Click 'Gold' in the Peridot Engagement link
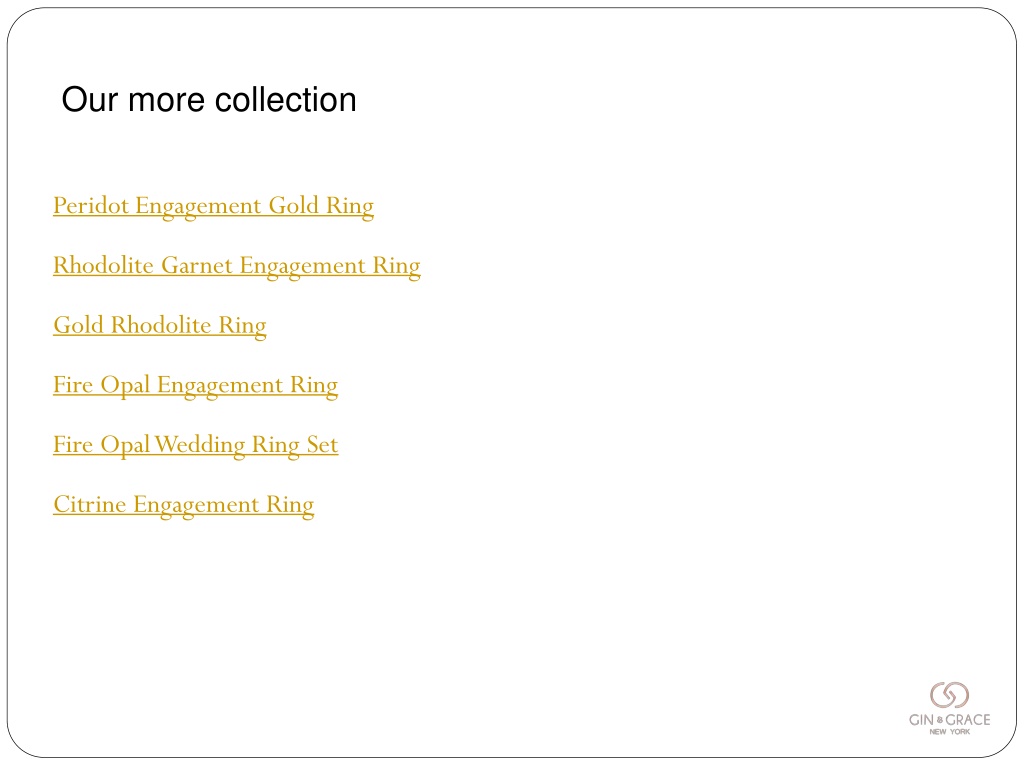The image size is (1024, 768). coord(294,205)
